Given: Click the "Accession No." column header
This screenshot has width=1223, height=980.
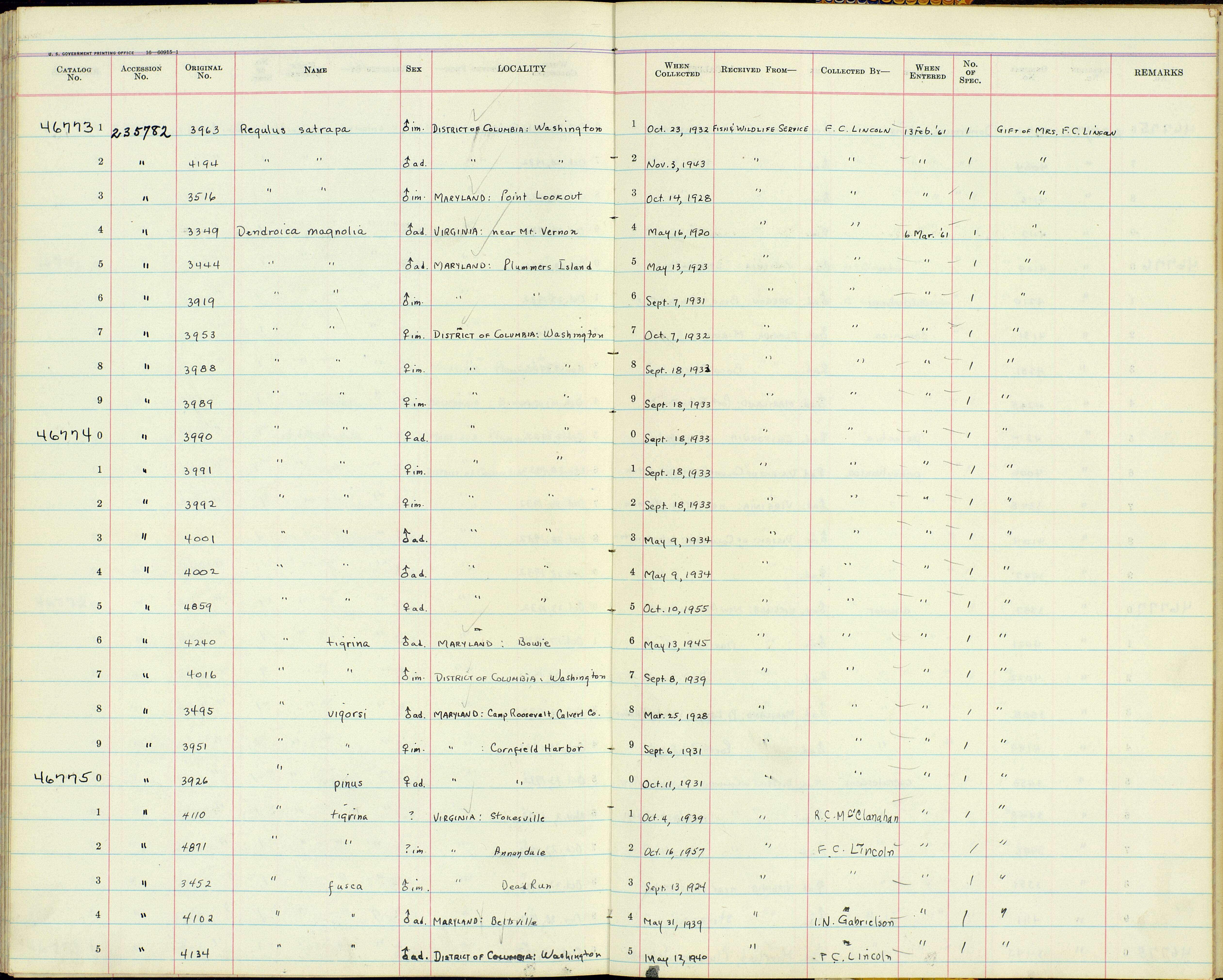Looking at the screenshot, I should (x=141, y=72).
